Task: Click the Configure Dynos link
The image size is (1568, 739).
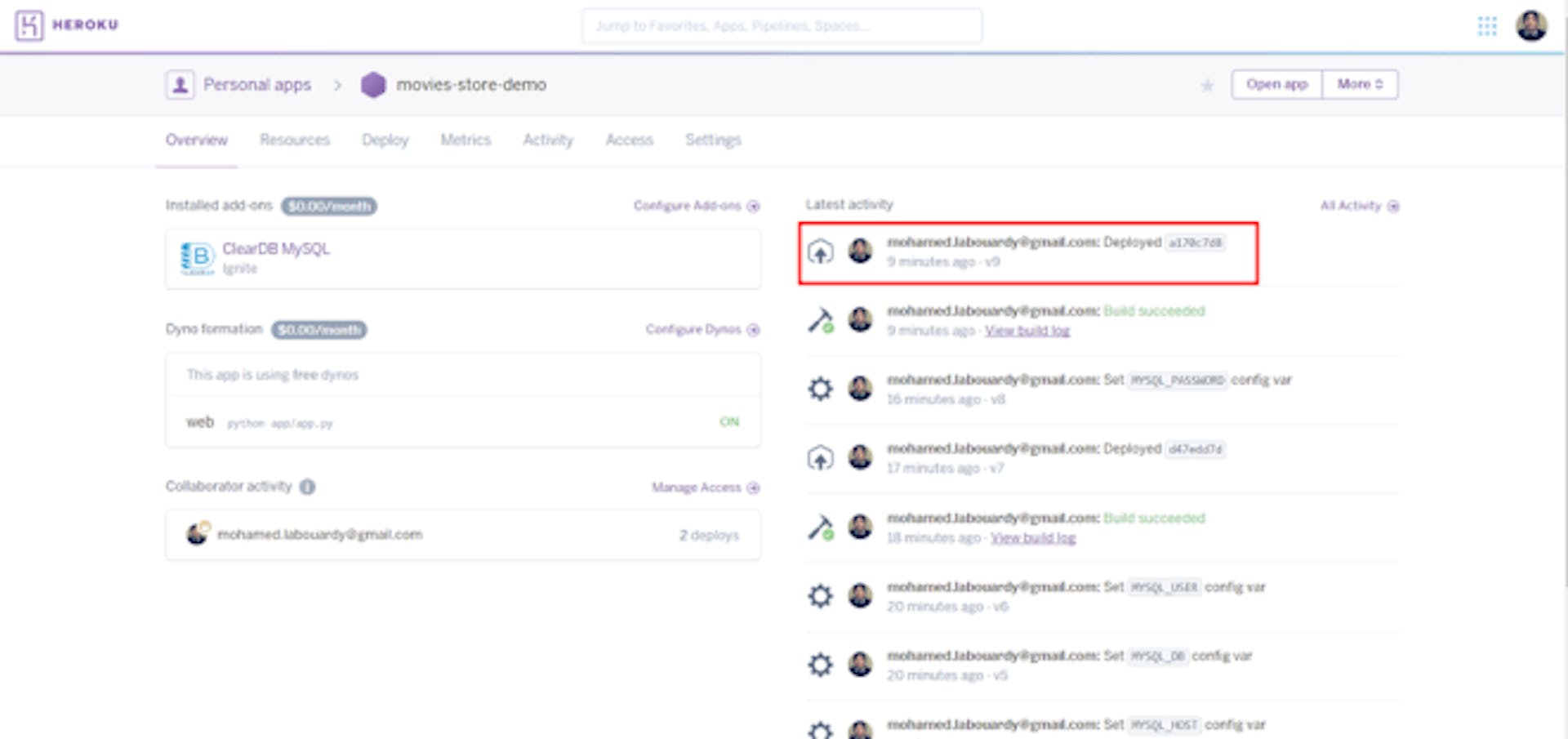Action: point(693,330)
